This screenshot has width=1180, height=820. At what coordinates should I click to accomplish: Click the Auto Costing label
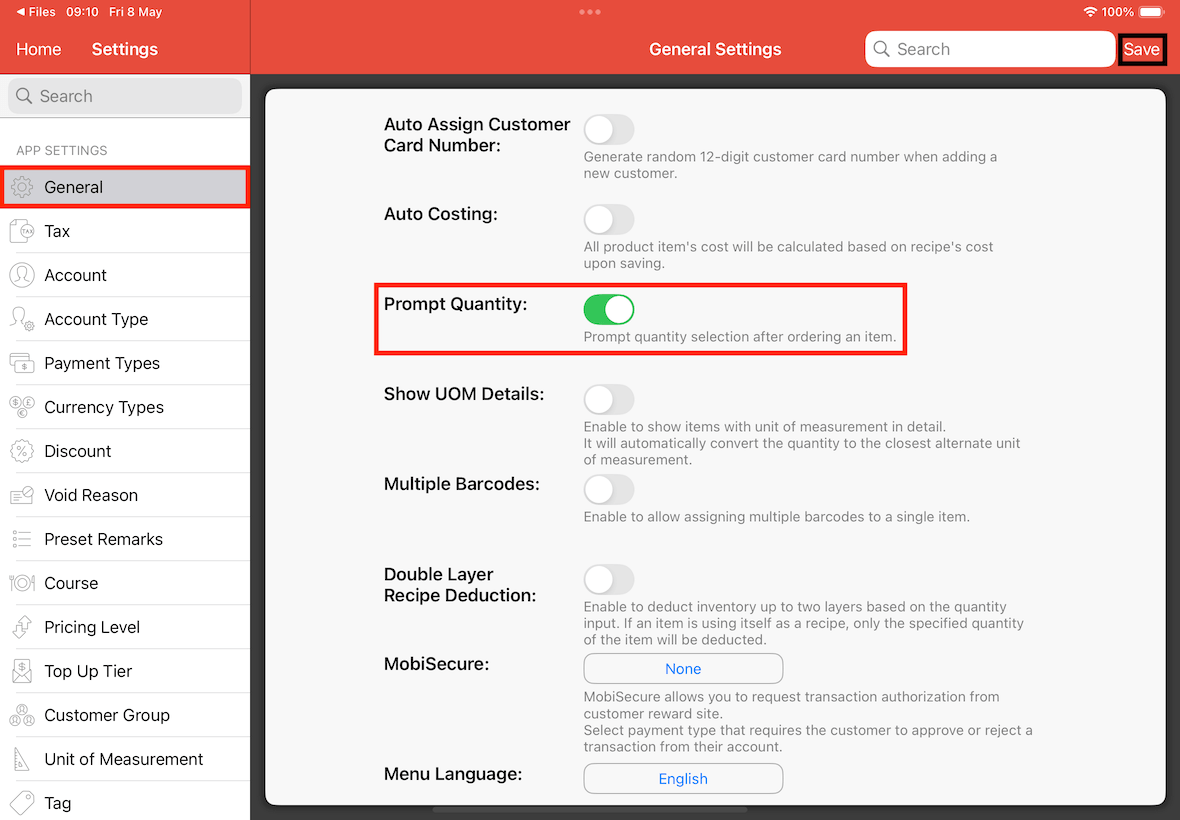(x=441, y=214)
